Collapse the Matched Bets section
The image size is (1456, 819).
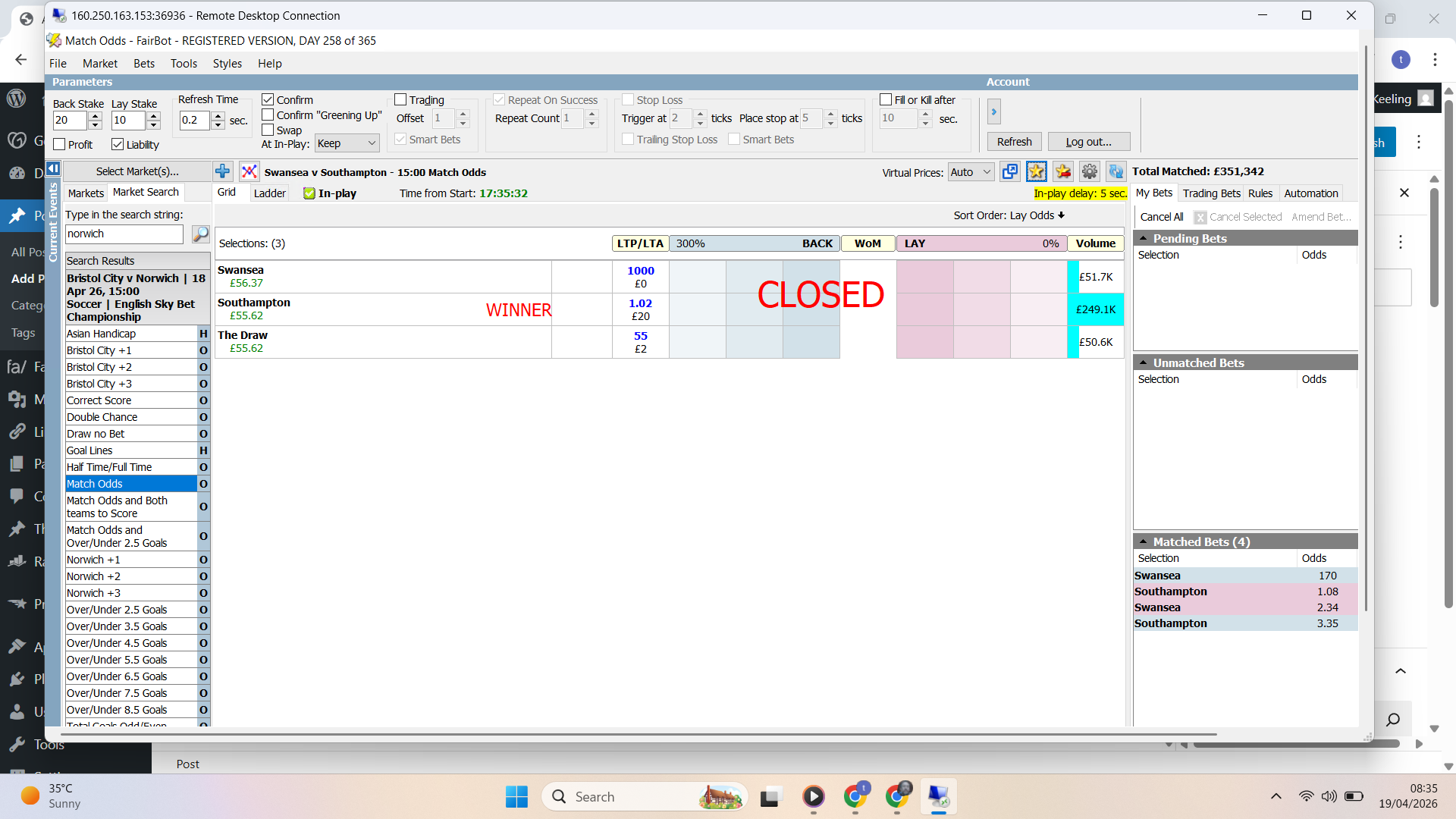click(x=1143, y=541)
